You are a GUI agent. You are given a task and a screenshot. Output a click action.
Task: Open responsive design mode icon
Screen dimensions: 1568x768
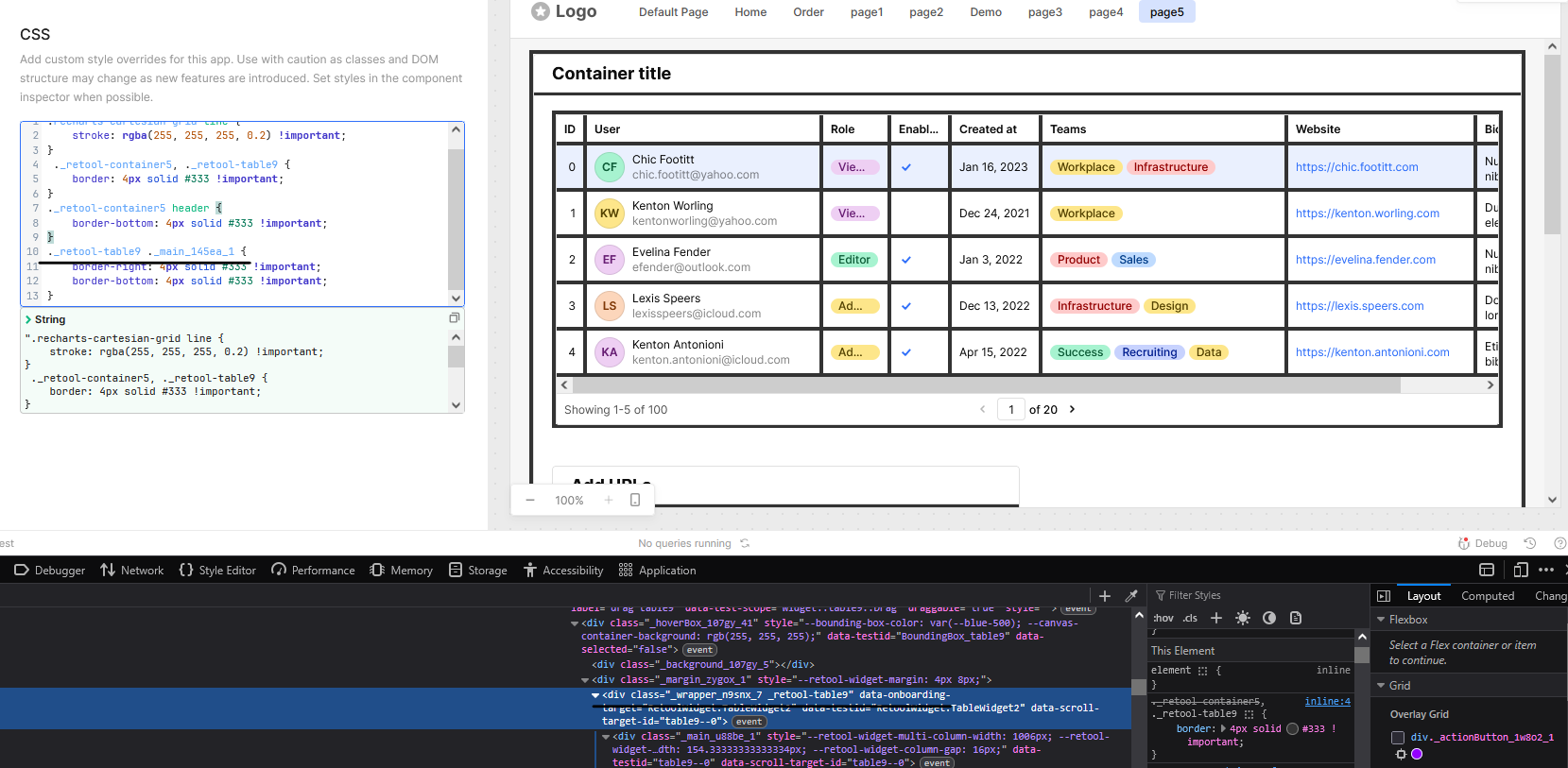tap(1521, 570)
